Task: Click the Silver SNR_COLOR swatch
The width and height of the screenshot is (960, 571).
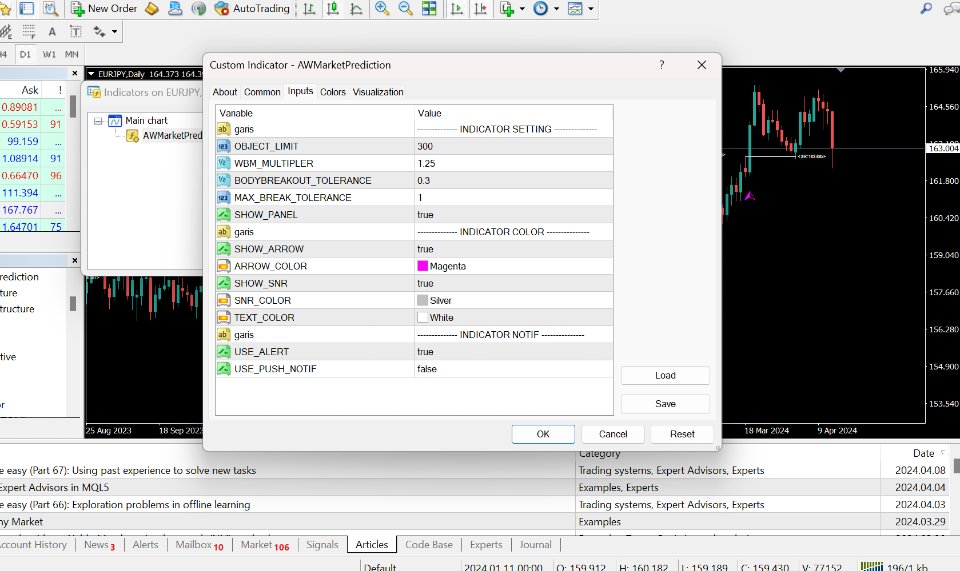Action: coord(422,300)
